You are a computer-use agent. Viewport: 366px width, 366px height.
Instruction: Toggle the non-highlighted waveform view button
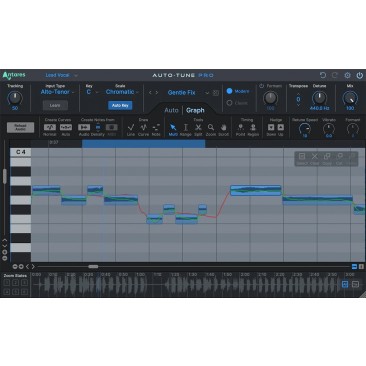355,284
